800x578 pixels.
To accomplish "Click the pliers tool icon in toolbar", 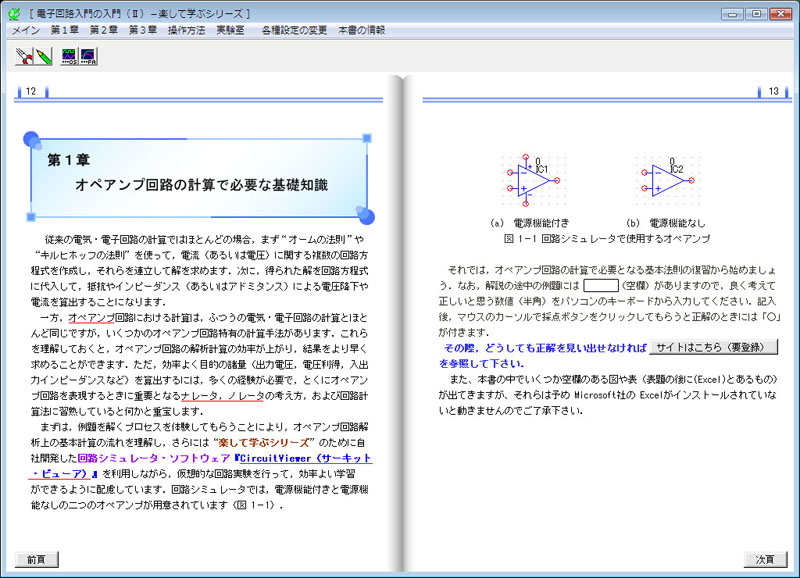I will click(23, 56).
